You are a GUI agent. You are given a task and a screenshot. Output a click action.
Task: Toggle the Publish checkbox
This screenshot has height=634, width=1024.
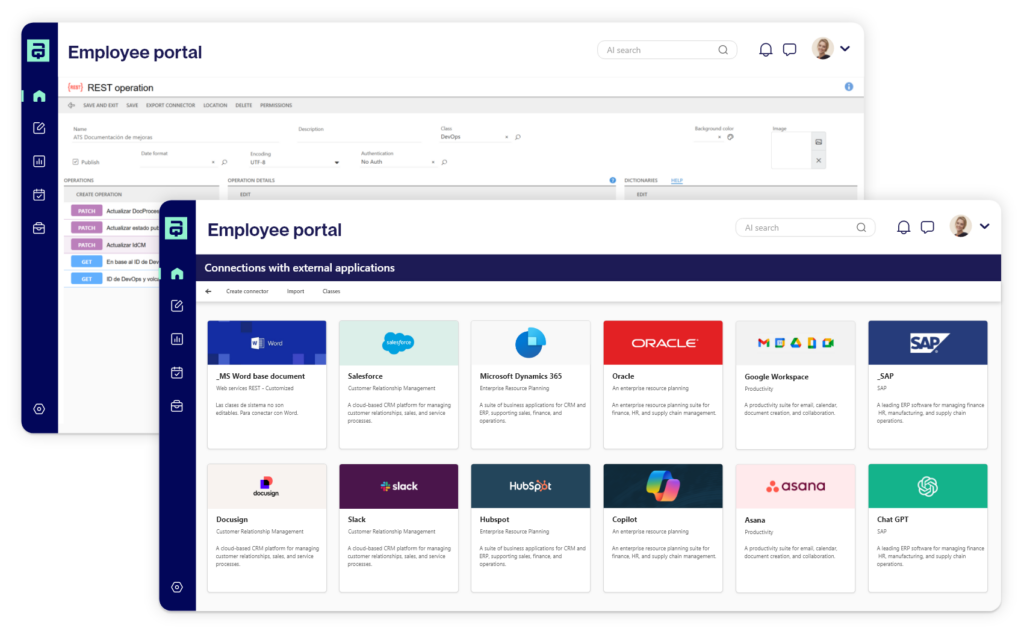coord(74,162)
